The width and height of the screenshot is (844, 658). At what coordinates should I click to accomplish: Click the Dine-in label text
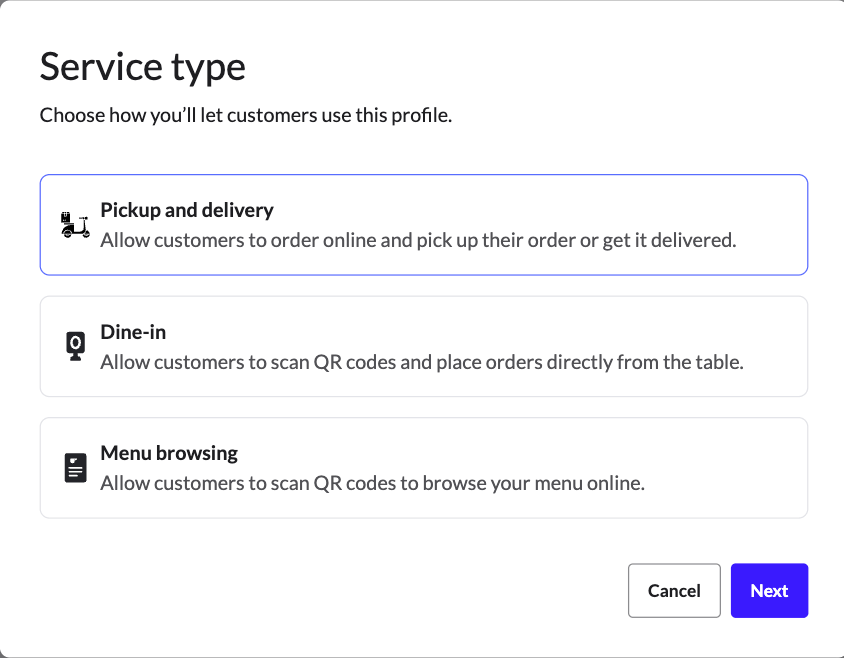tap(132, 331)
